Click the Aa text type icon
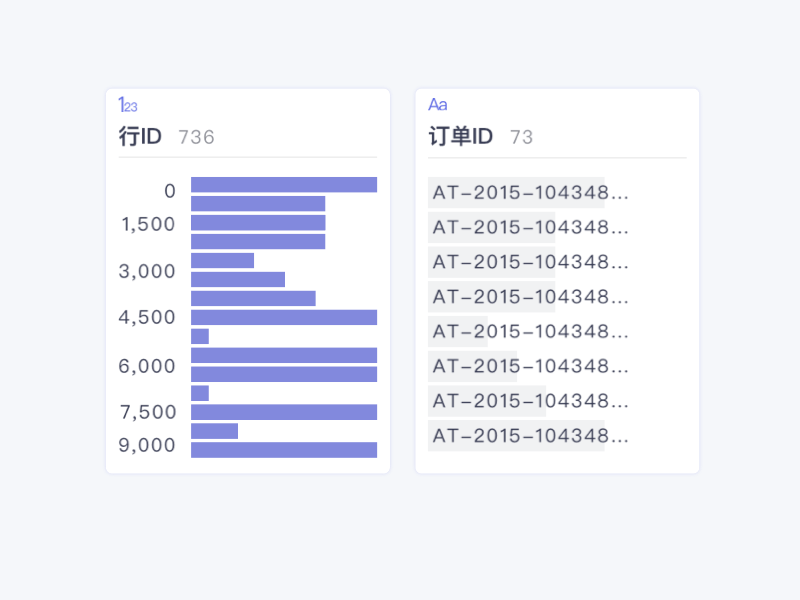 tap(437, 105)
